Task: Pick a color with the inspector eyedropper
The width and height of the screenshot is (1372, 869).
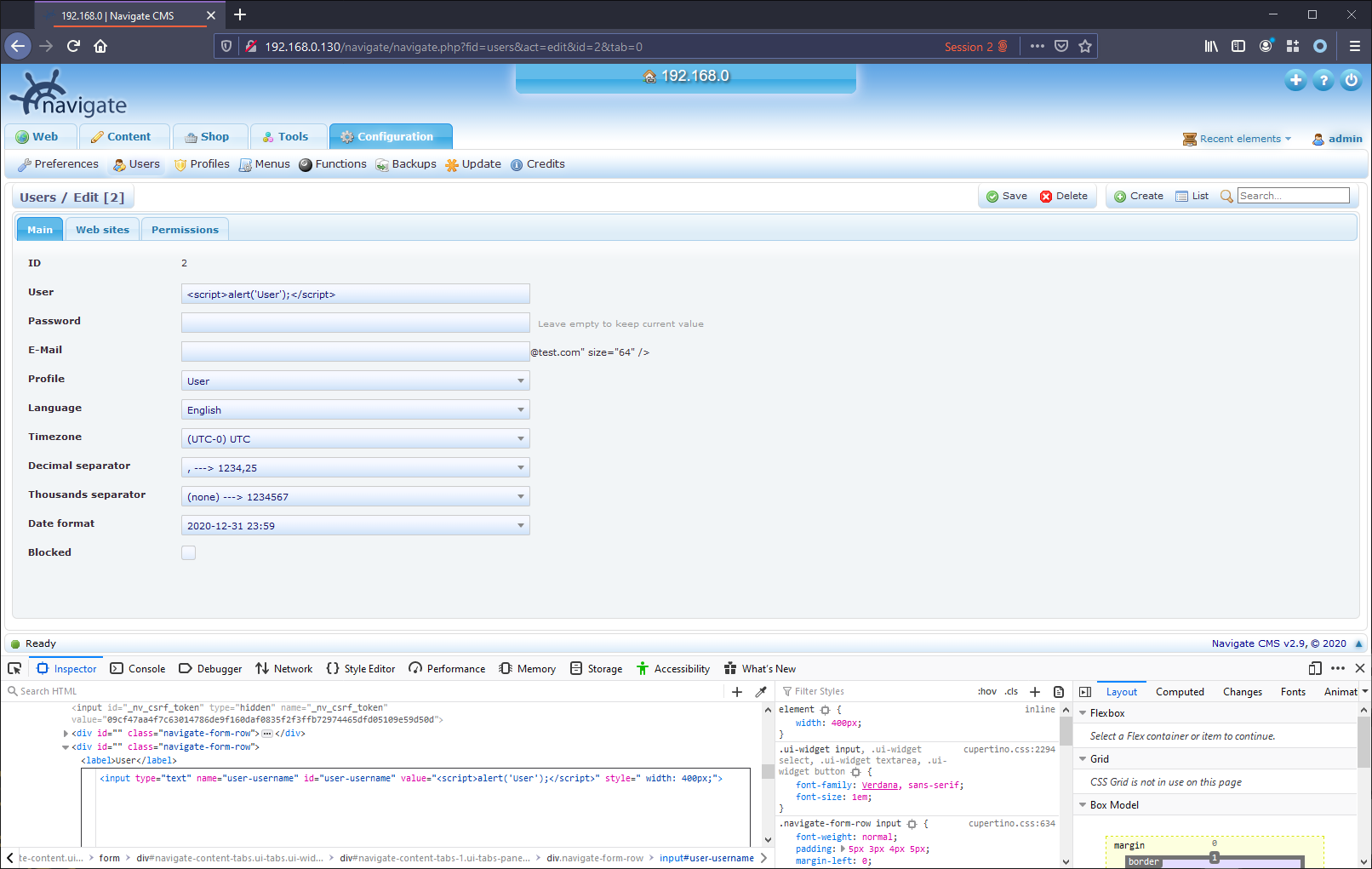Action: pos(761,691)
